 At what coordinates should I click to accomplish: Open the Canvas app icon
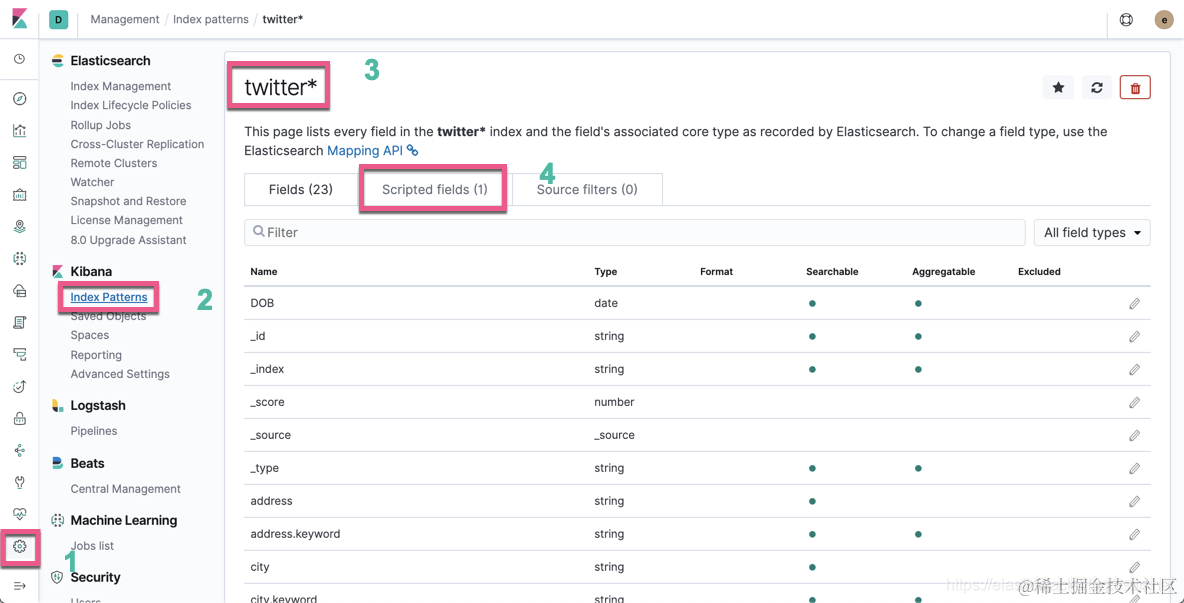click(20, 195)
